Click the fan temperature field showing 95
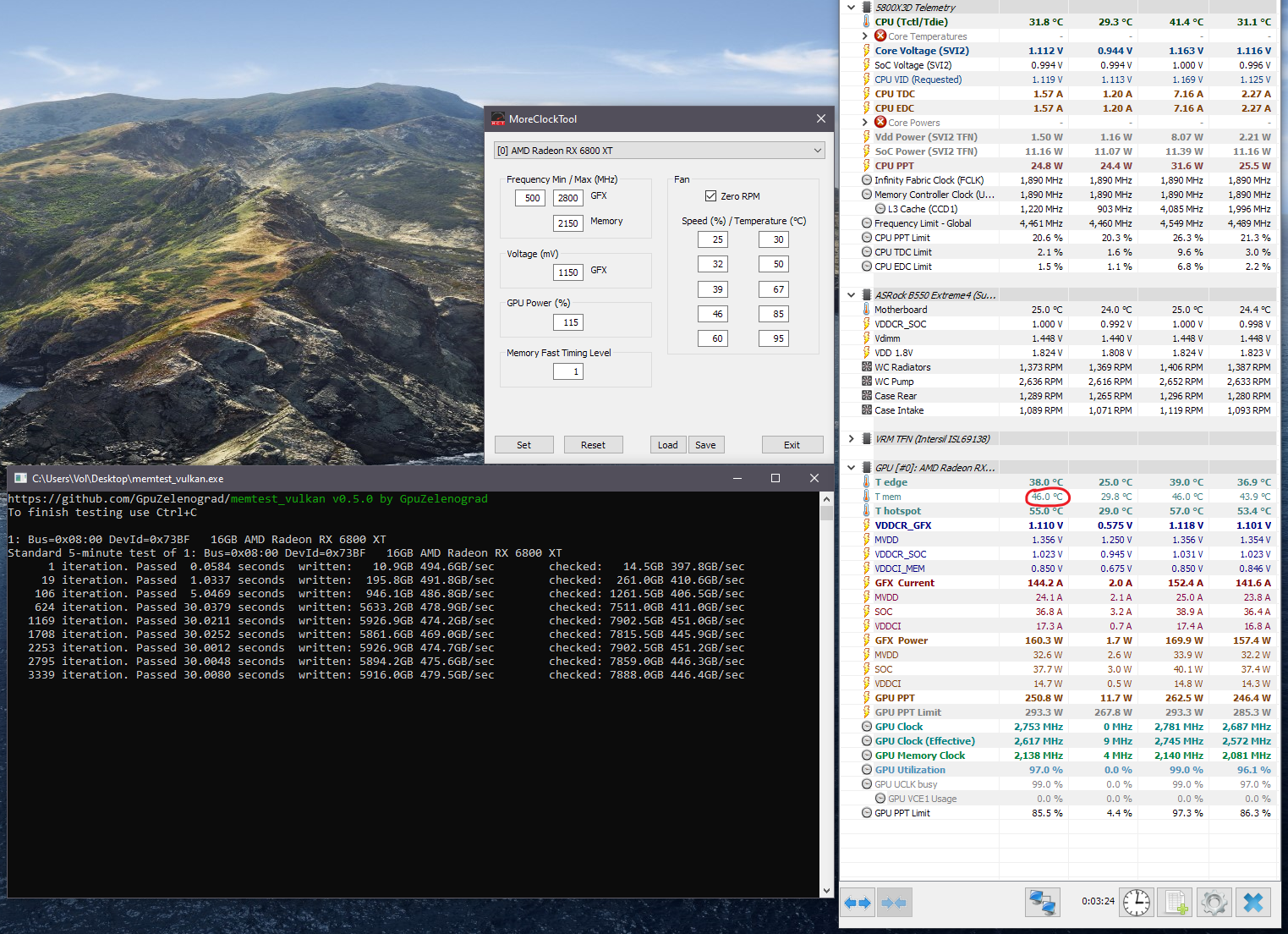The width and height of the screenshot is (1288, 934). [x=774, y=338]
